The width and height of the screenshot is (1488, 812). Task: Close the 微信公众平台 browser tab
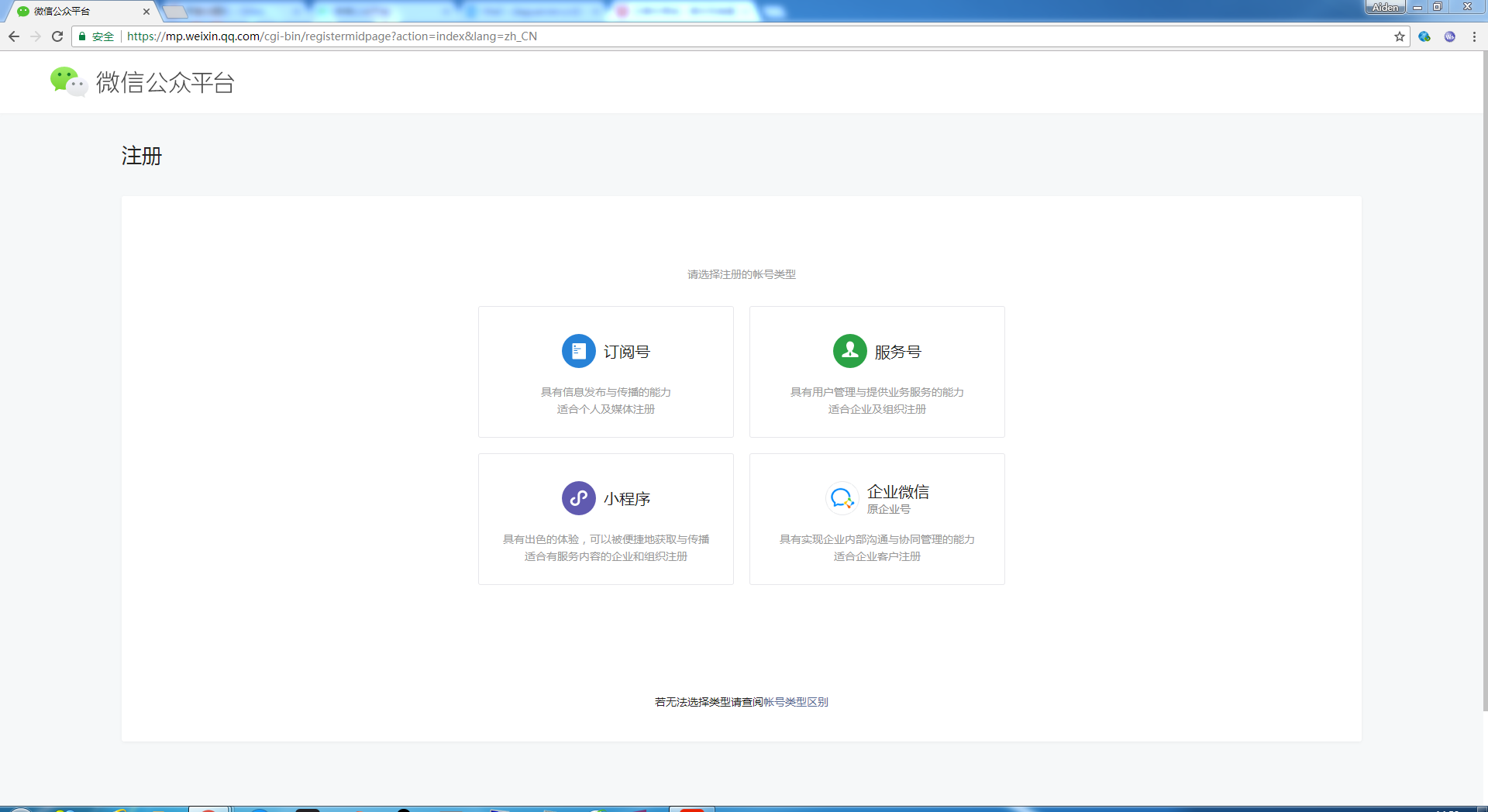(x=146, y=12)
